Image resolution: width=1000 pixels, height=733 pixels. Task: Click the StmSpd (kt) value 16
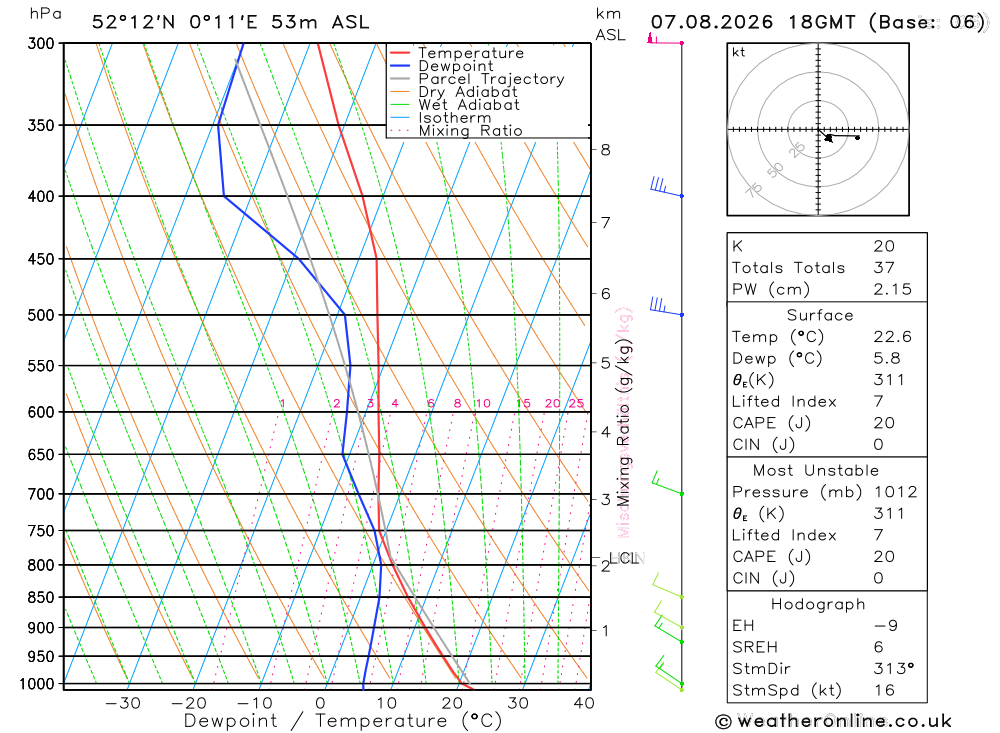point(884,691)
